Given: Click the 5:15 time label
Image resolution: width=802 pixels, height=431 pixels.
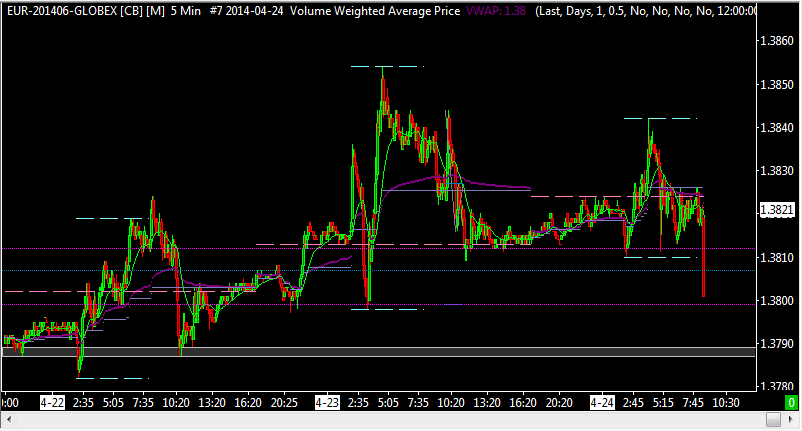Looking at the screenshot, I should pyautogui.click(x=663, y=403).
